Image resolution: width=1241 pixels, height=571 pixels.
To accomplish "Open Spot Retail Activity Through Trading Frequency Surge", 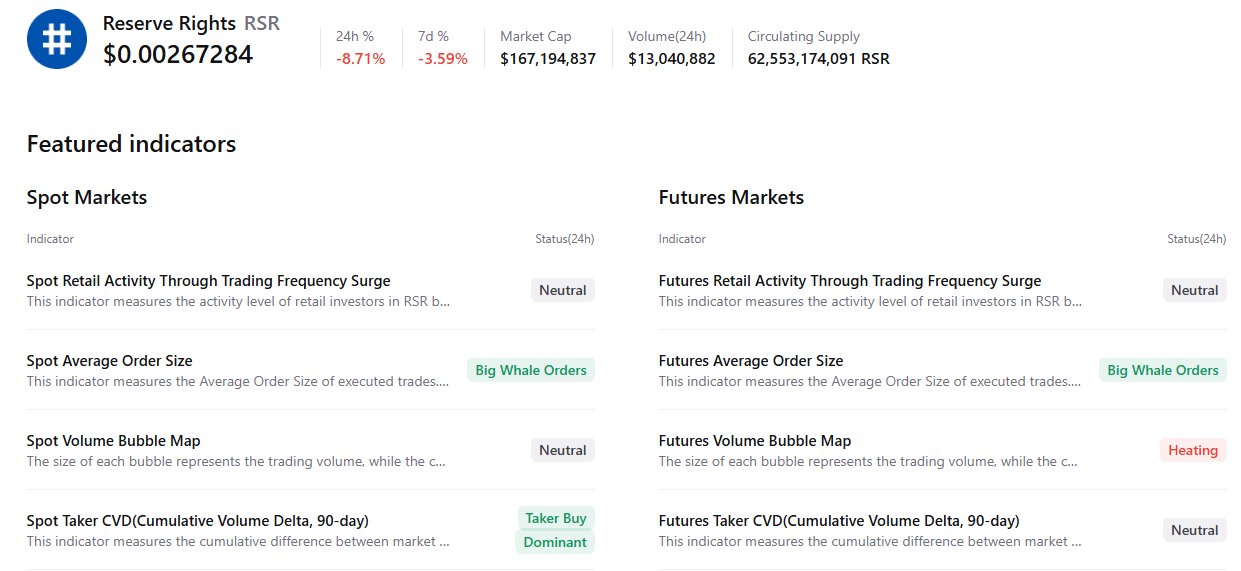I will [208, 281].
